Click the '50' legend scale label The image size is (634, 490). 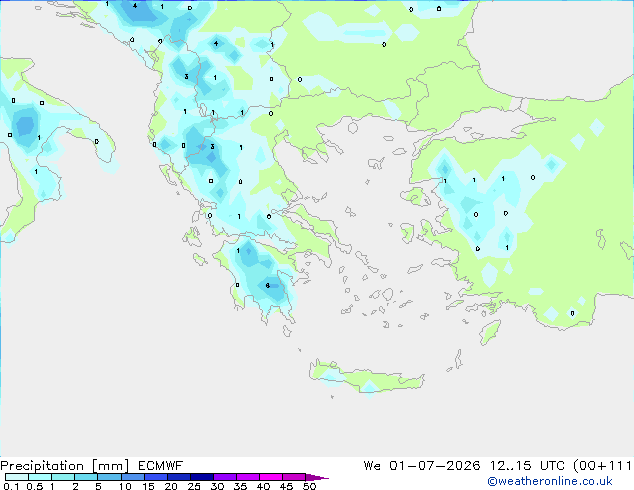[309, 486]
